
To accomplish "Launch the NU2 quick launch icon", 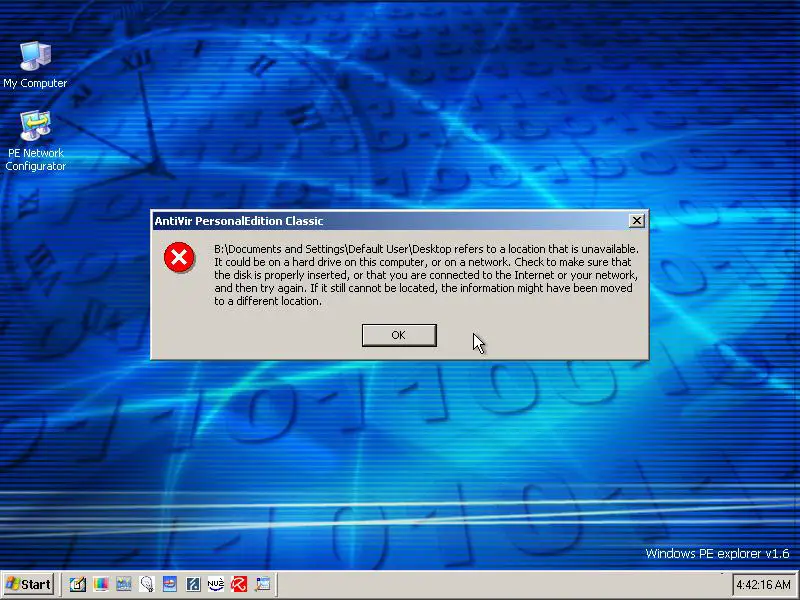I will (216, 584).
